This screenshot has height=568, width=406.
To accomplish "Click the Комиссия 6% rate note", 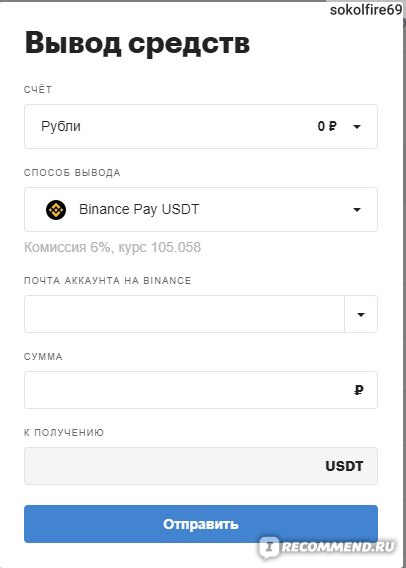I will coord(112,247).
